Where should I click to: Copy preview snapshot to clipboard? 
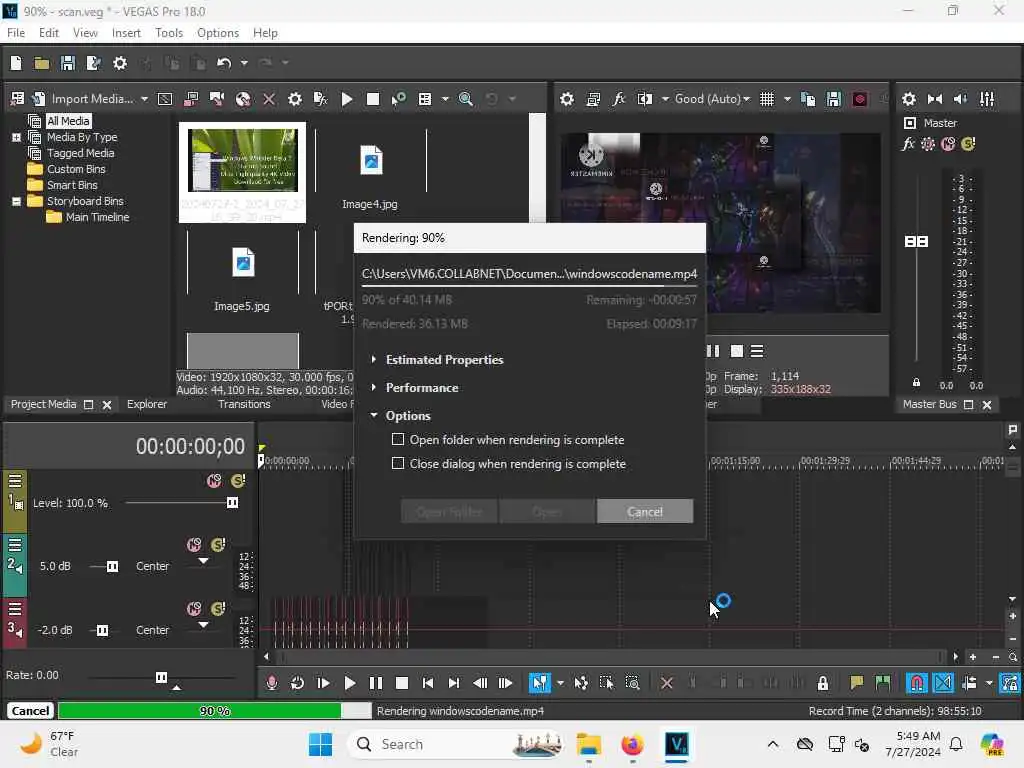[808, 99]
